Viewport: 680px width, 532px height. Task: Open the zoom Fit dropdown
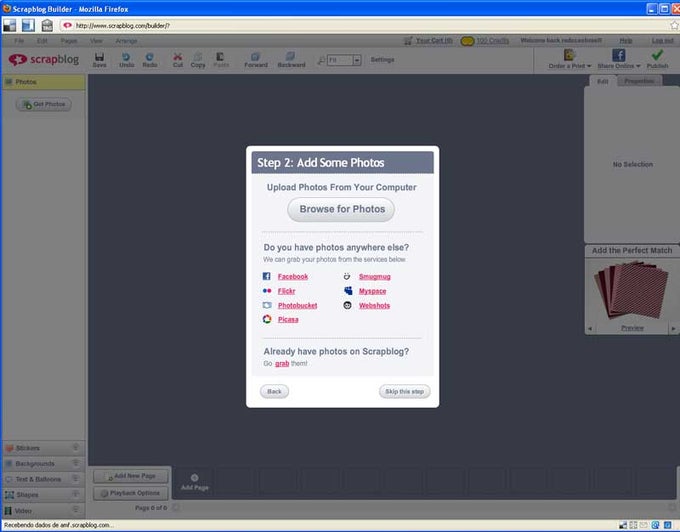click(x=356, y=60)
